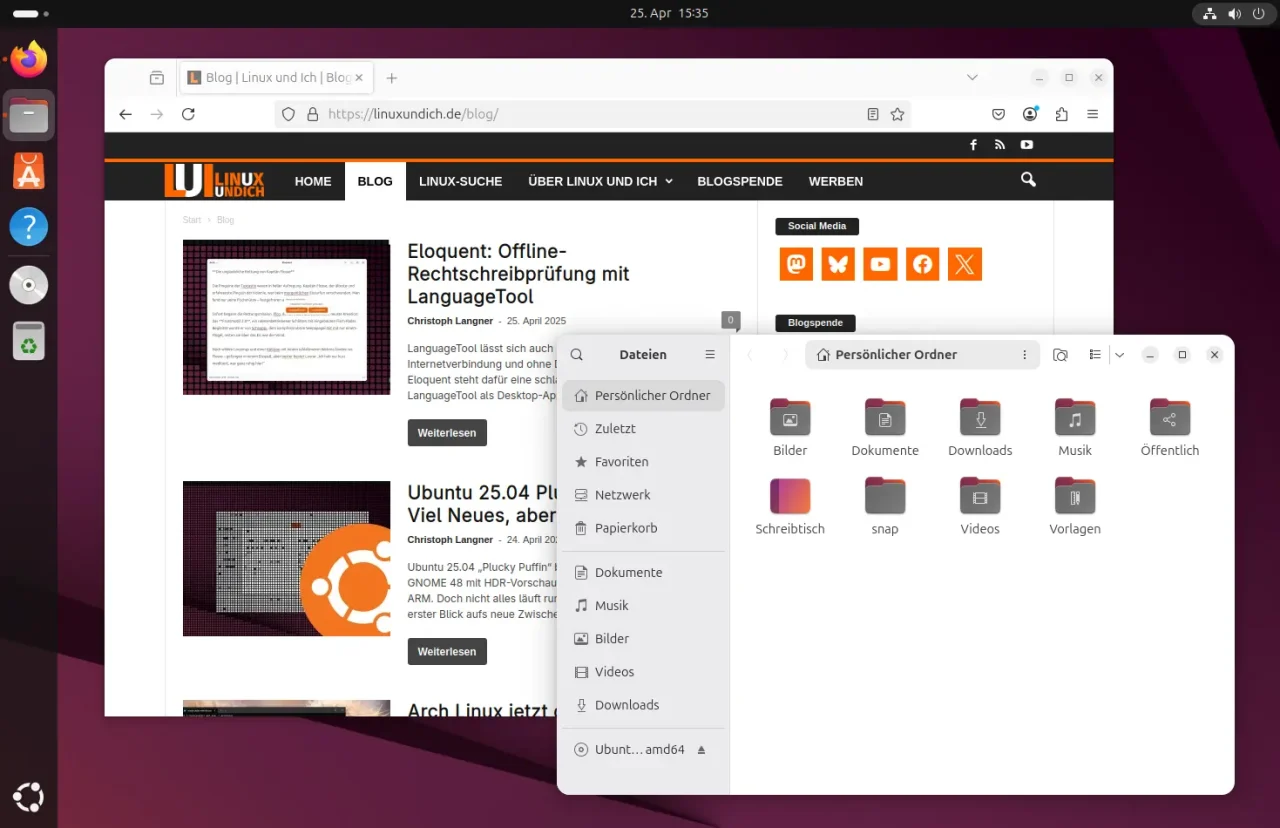Open the Firefox list all tabs chevron
Screen dimensions: 1280x828
(972, 78)
